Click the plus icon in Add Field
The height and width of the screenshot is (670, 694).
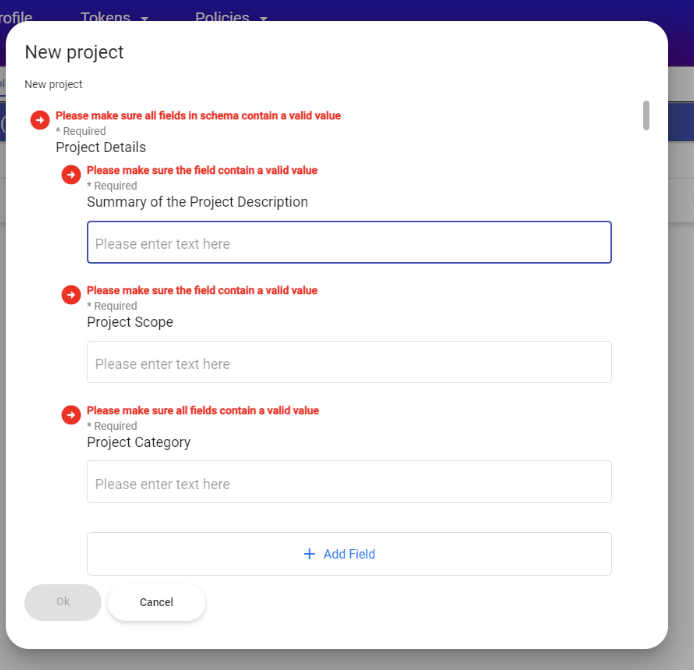pyautogui.click(x=309, y=554)
